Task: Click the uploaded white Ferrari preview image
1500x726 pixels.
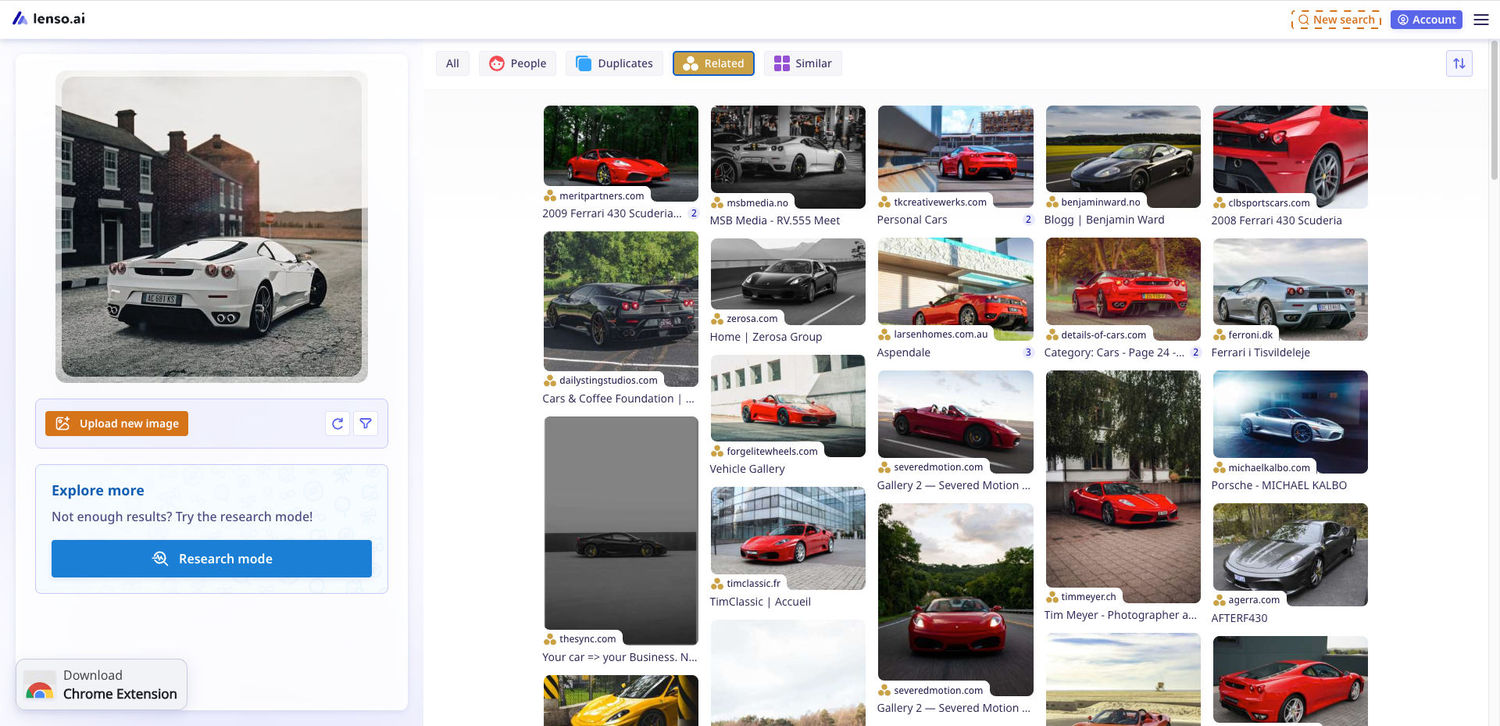Action: tap(211, 227)
